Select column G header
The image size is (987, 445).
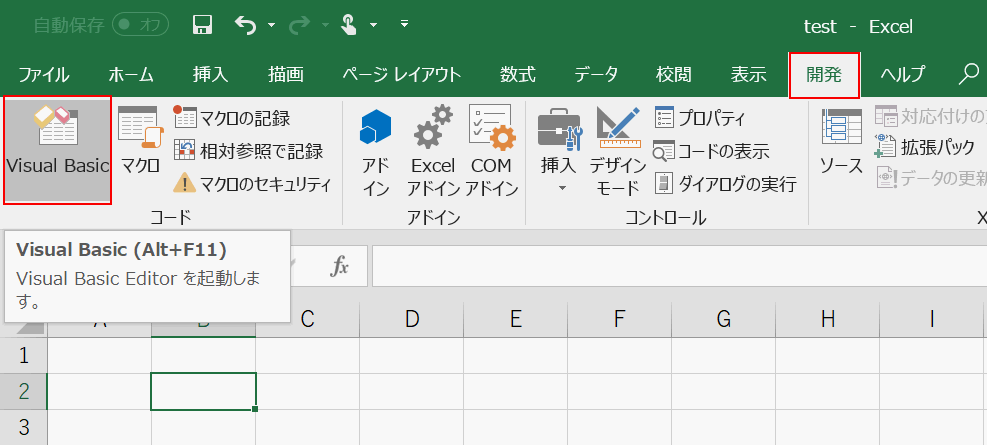pyautogui.click(x=724, y=320)
